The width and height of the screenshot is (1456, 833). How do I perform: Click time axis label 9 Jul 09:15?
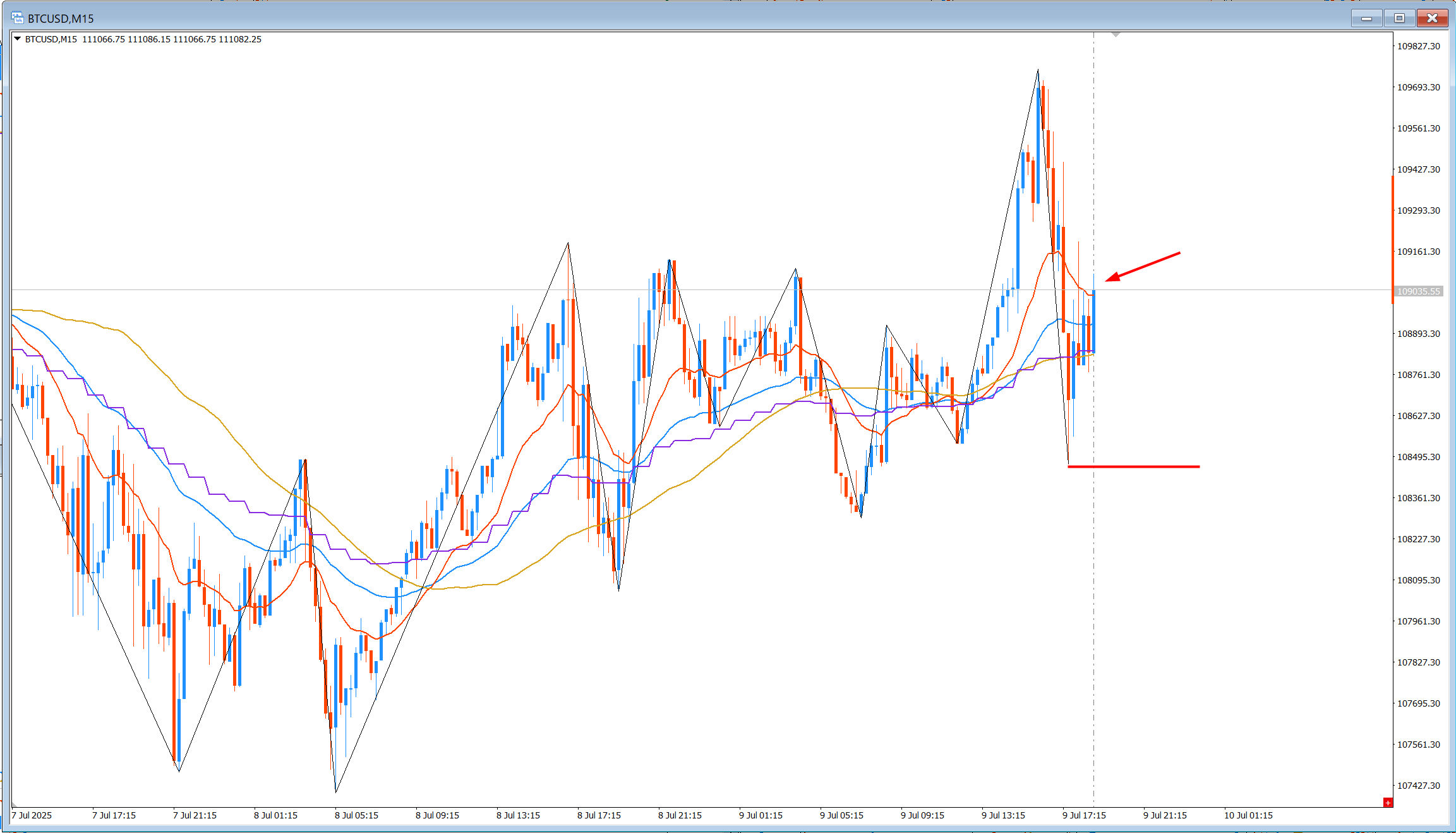click(922, 815)
